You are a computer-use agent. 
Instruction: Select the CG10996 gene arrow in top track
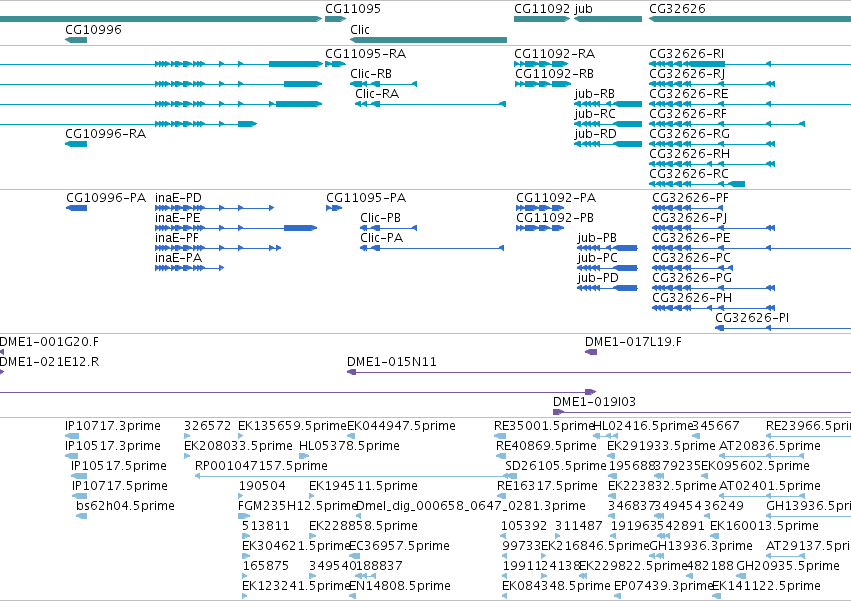(x=76, y=40)
